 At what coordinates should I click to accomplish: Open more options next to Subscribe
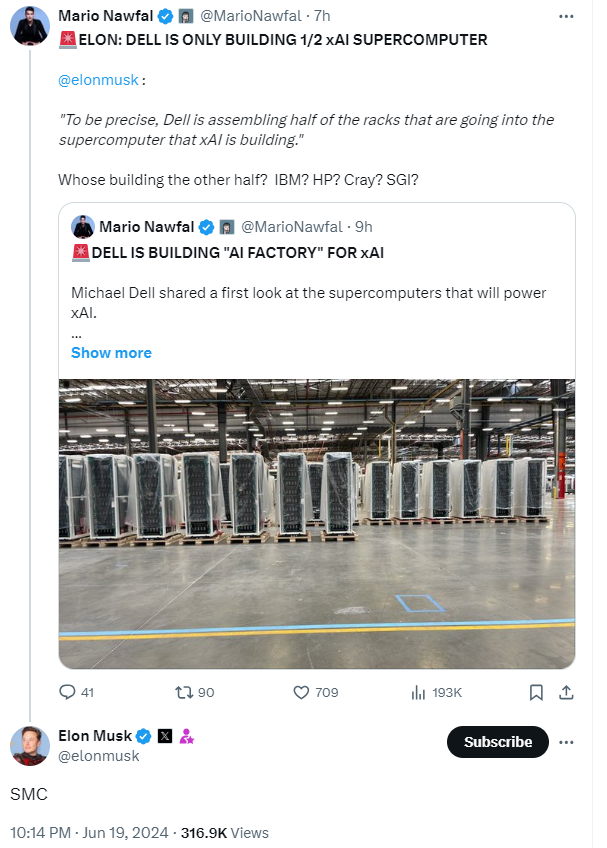[567, 742]
